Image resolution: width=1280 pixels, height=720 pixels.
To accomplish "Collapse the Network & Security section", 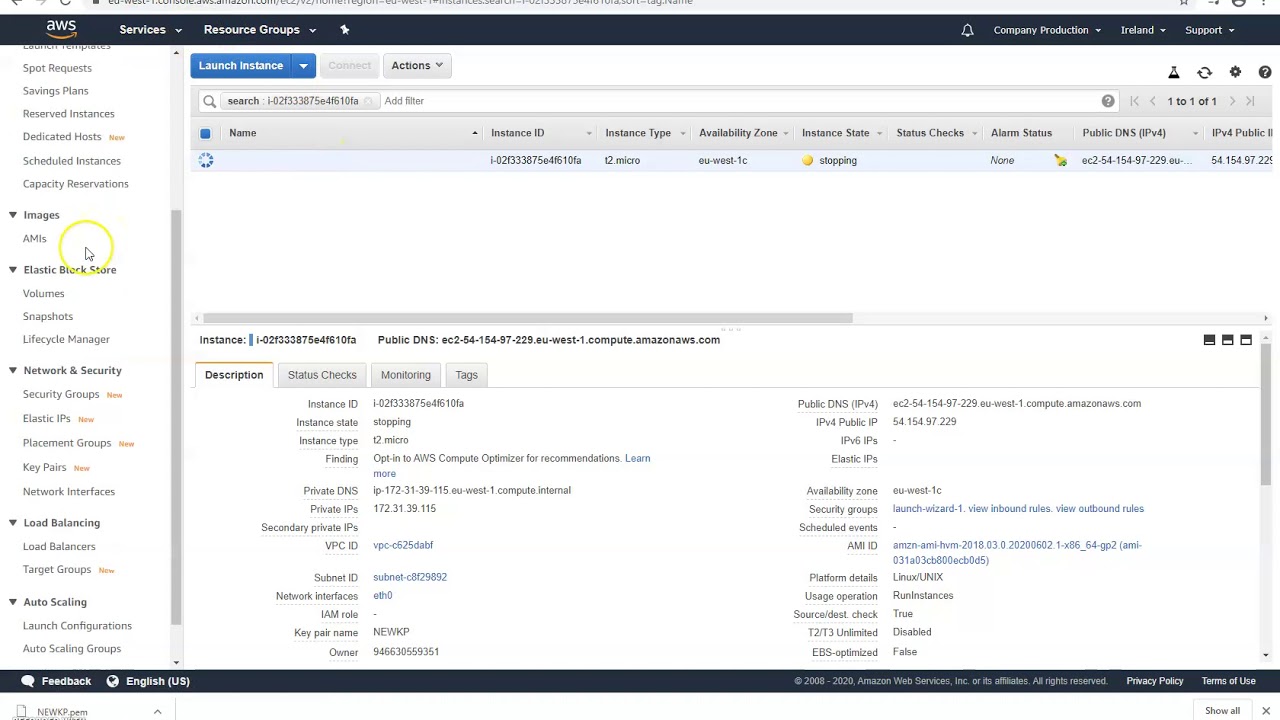I will (x=13, y=370).
